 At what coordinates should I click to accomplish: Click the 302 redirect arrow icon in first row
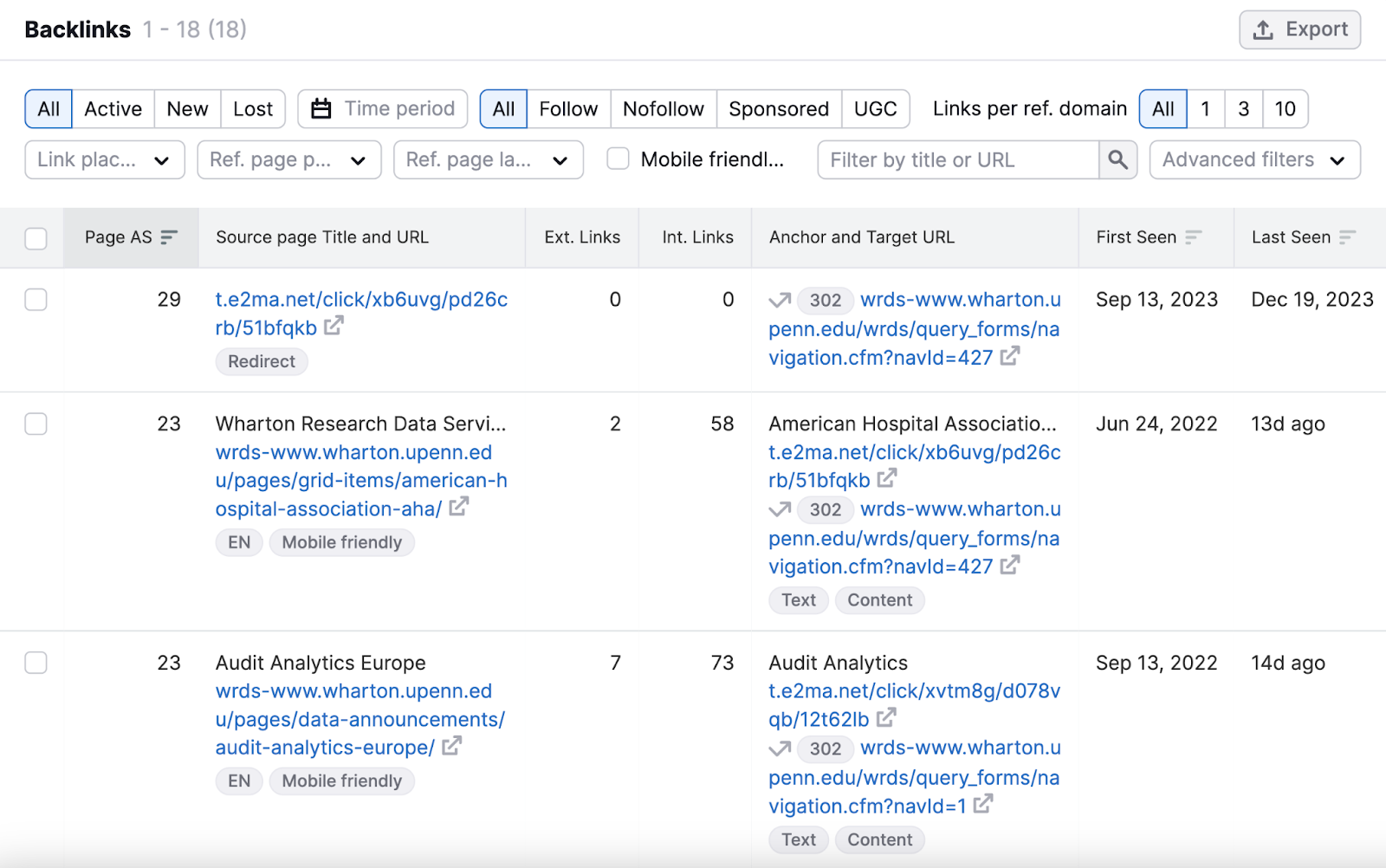coord(779,300)
